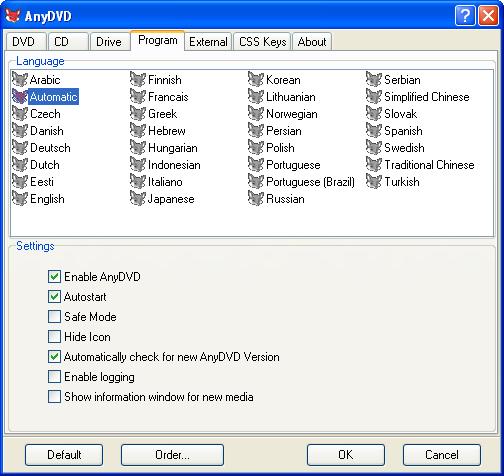Click the fox icon next to Polish
This screenshot has width=504, height=476.
(x=256, y=147)
